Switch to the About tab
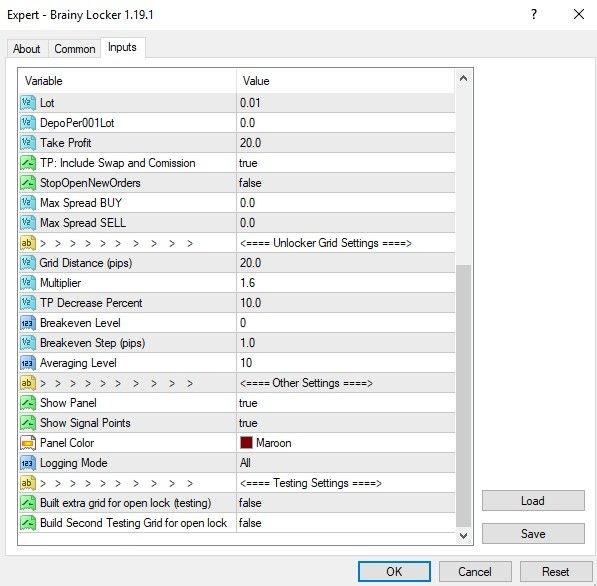Image resolution: width=597 pixels, height=586 pixels. pos(27,49)
